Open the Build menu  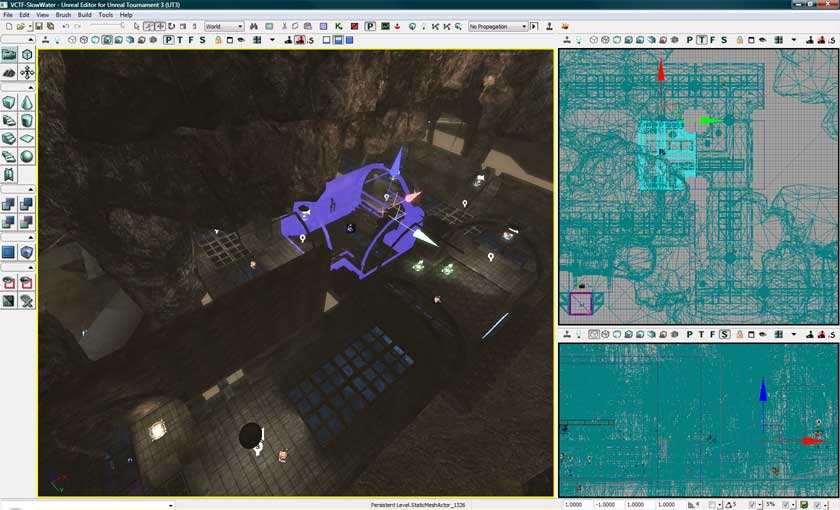pos(85,15)
